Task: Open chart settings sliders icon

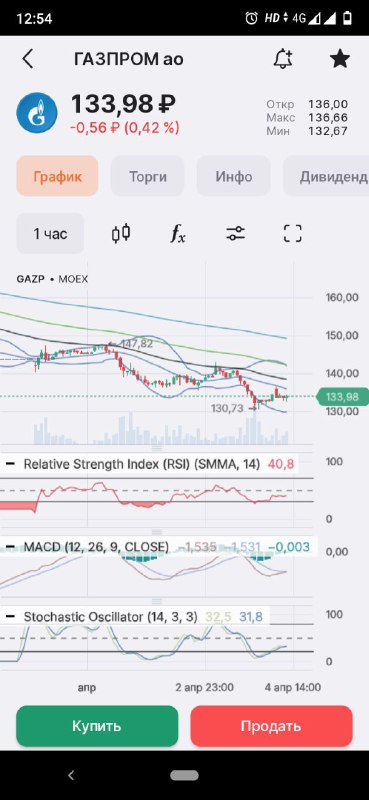Action: tap(235, 234)
